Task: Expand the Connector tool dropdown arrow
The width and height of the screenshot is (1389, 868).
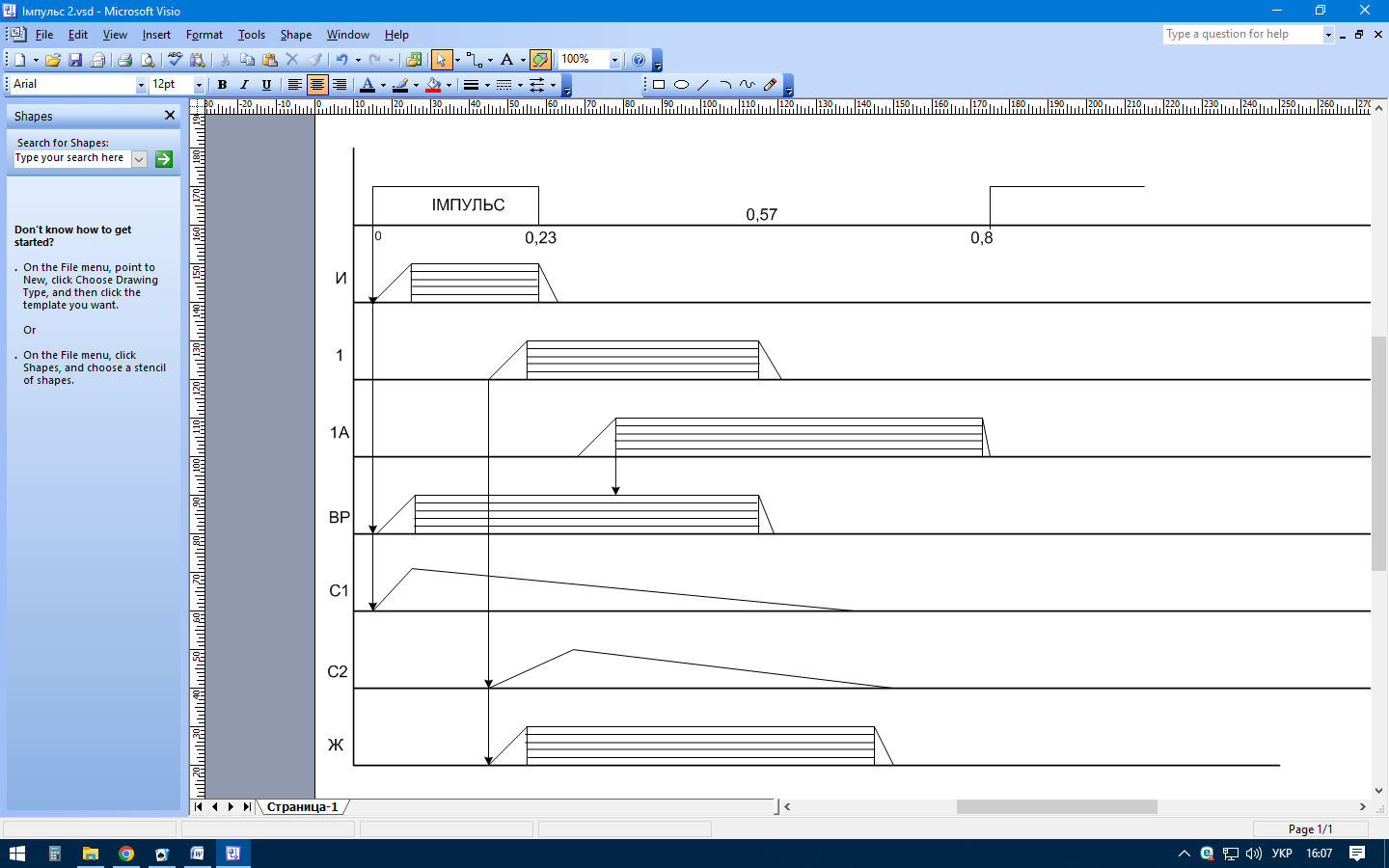Action: pyautogui.click(x=490, y=60)
